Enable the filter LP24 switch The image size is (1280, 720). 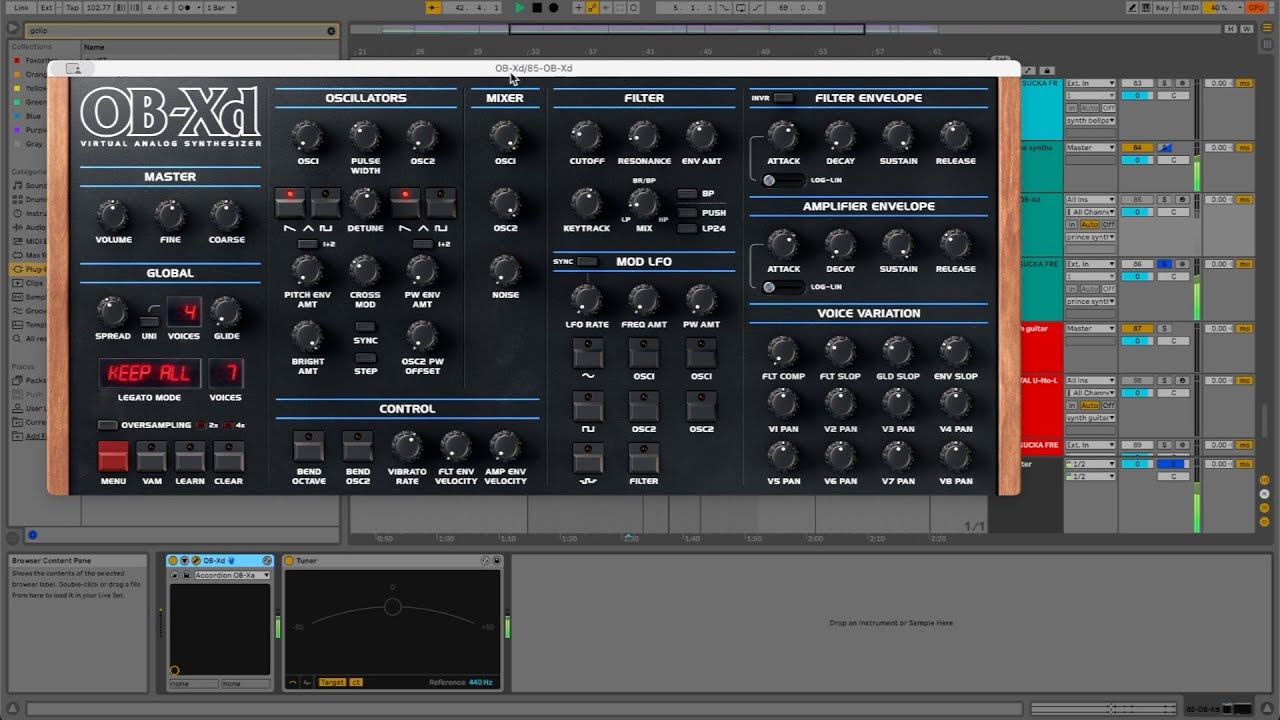(x=687, y=229)
